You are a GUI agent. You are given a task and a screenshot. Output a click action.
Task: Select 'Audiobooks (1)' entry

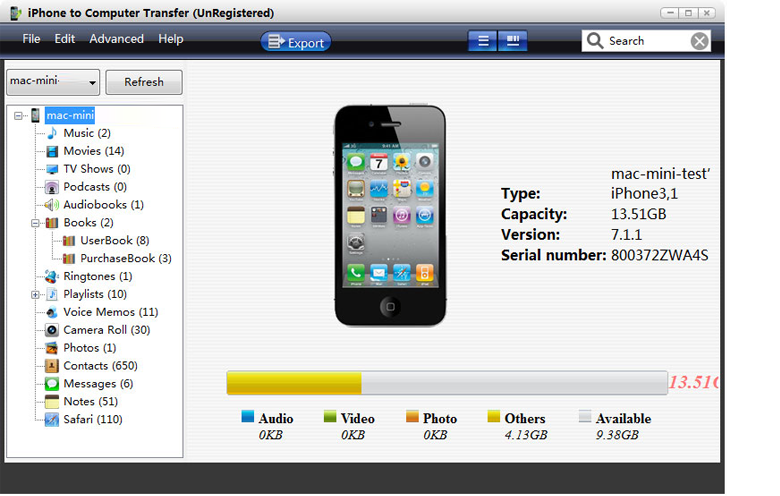[x=103, y=205]
